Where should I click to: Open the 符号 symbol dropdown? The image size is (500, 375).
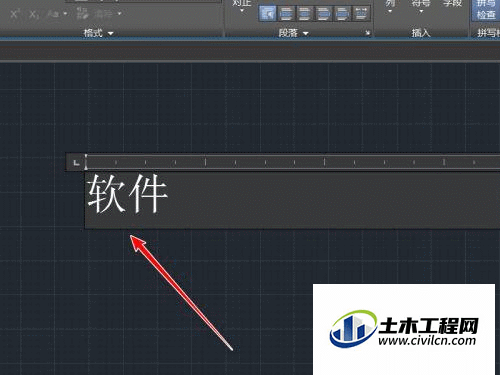[421, 6]
